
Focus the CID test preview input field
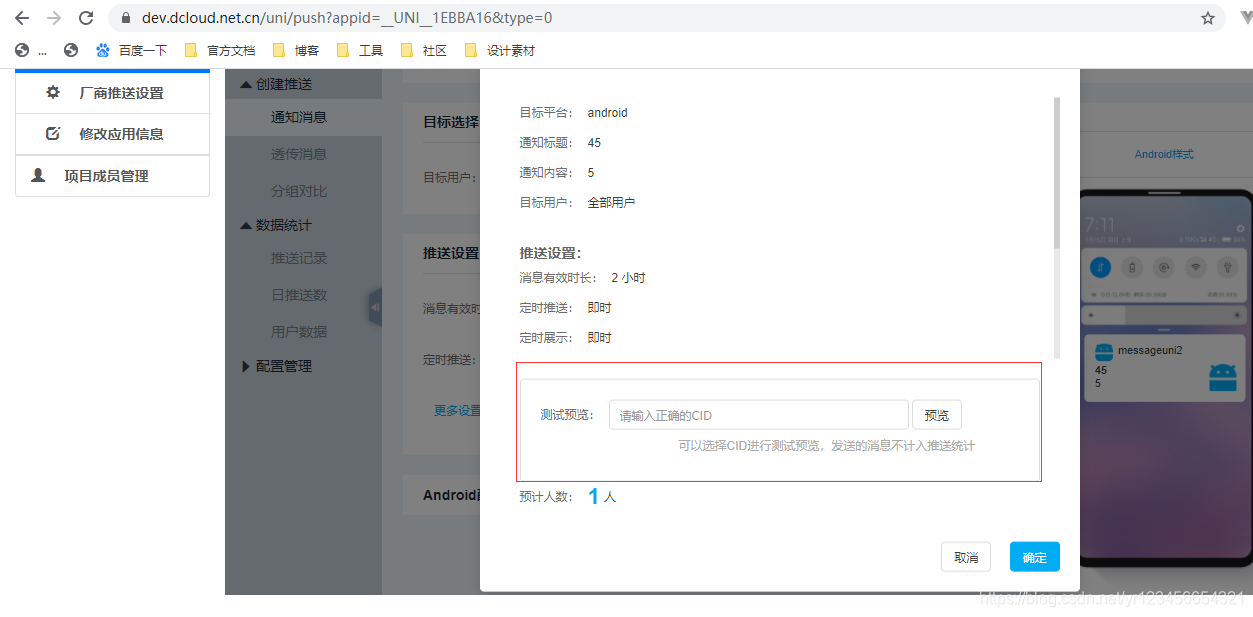point(758,415)
